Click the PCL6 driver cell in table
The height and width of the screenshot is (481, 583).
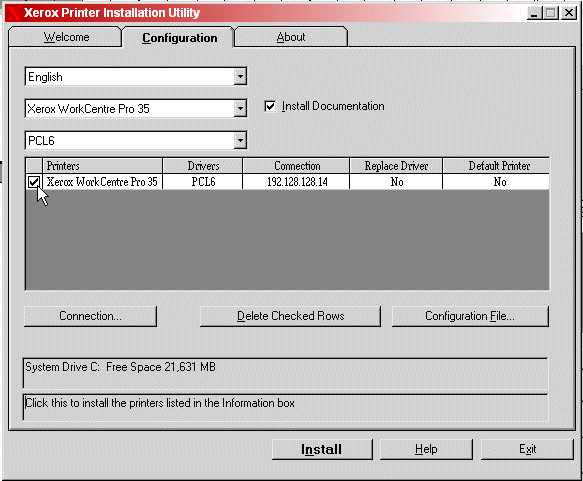pos(203,182)
